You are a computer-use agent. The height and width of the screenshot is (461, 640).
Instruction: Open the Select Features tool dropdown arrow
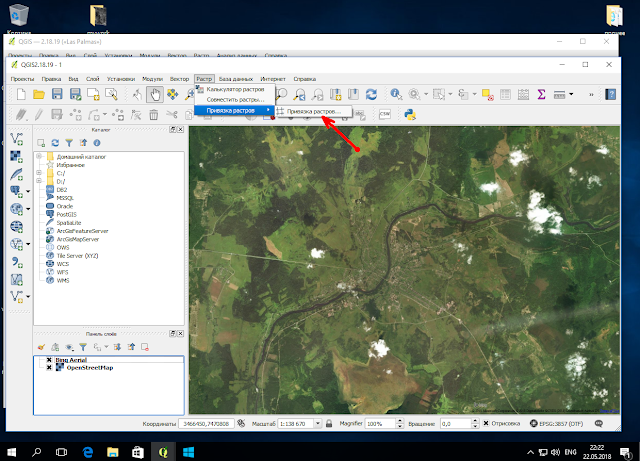point(450,94)
